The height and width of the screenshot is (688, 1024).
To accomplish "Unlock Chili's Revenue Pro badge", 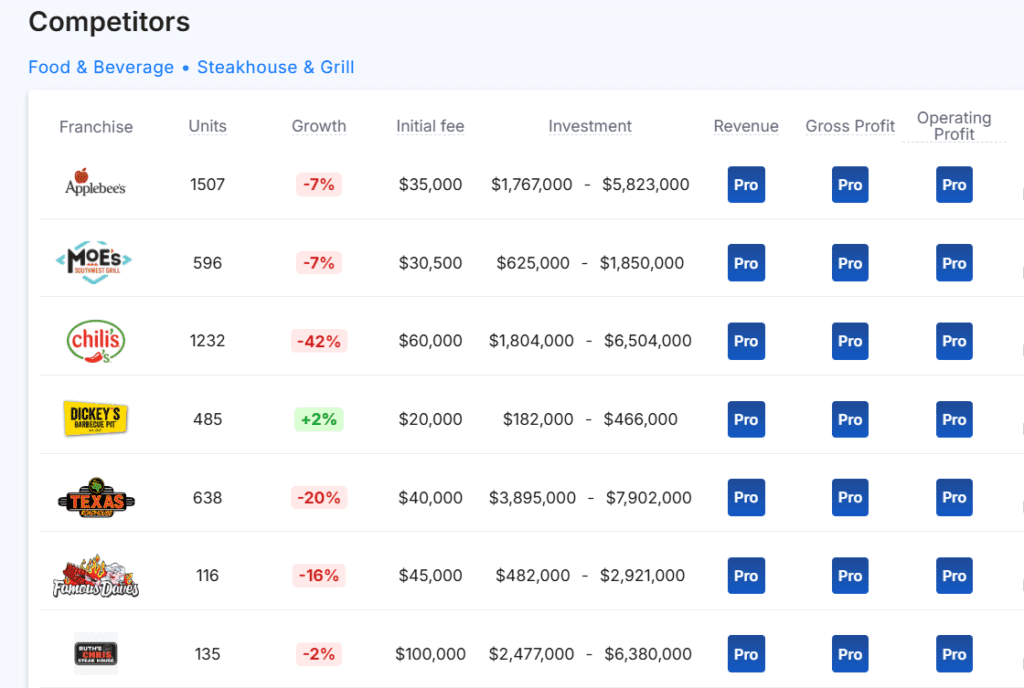I will coord(746,341).
